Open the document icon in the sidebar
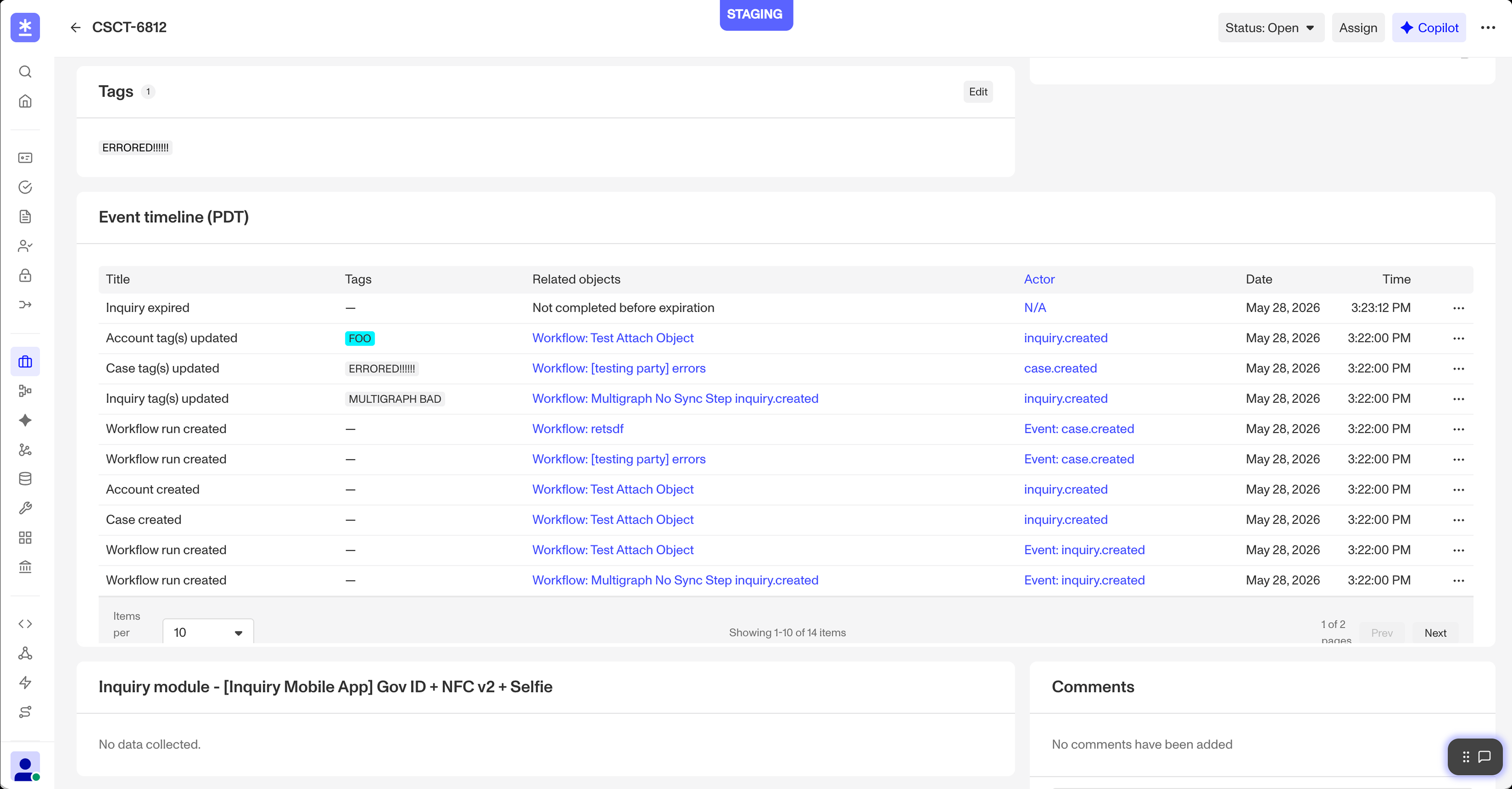This screenshot has width=1512, height=789. (x=25, y=217)
